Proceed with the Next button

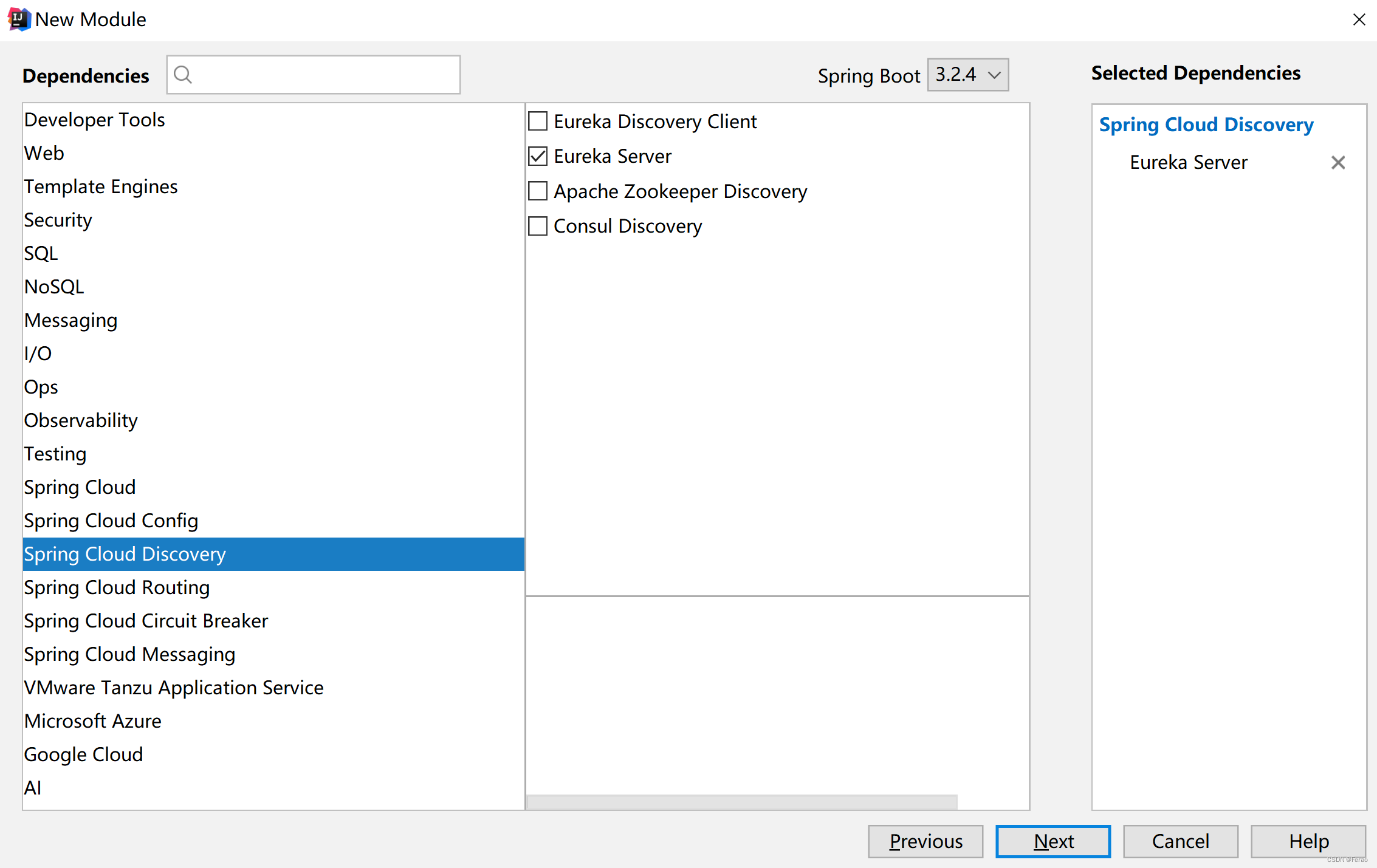point(1053,841)
